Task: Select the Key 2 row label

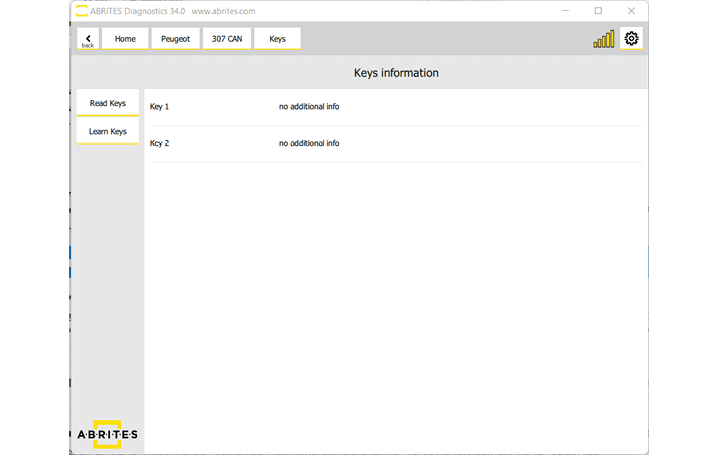Action: [160, 143]
